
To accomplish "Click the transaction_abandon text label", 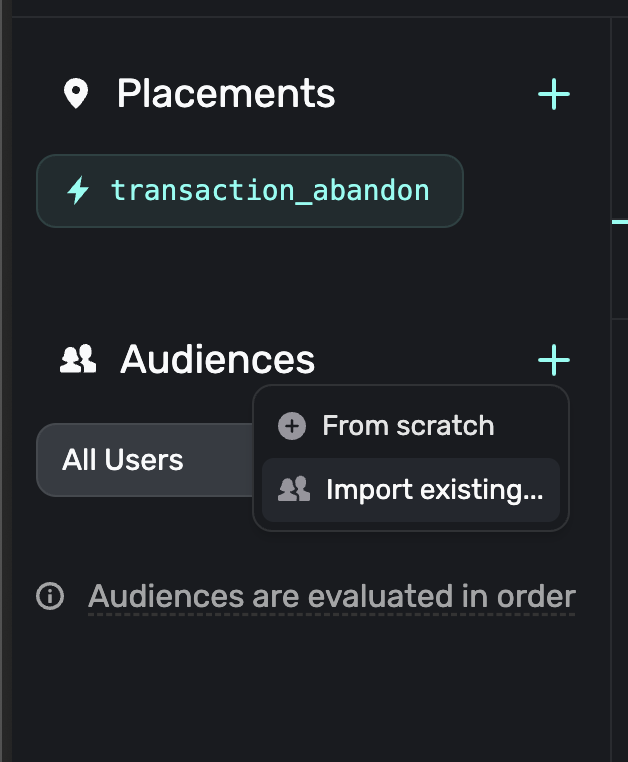I will coord(270,190).
